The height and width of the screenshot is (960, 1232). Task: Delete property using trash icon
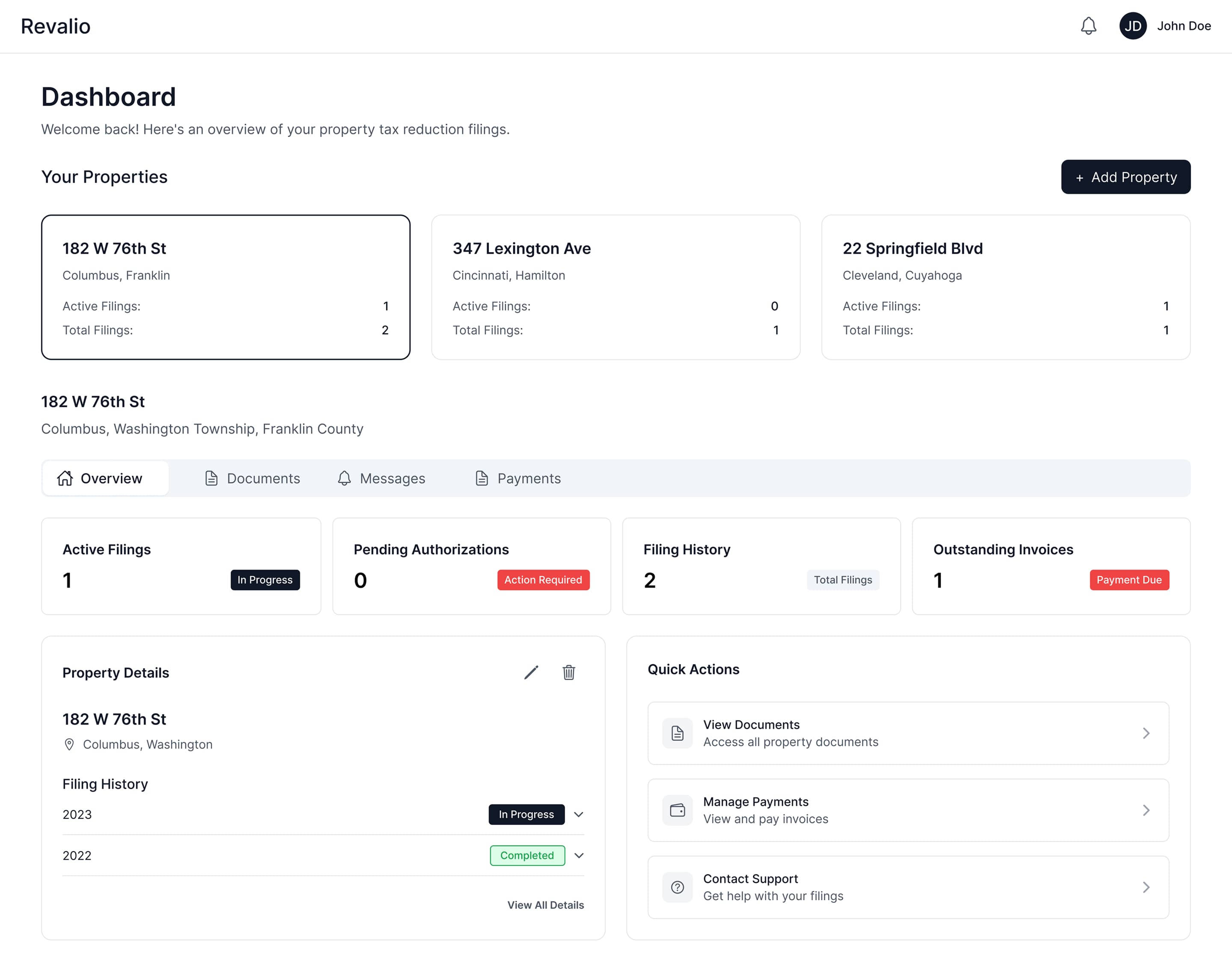(x=569, y=672)
